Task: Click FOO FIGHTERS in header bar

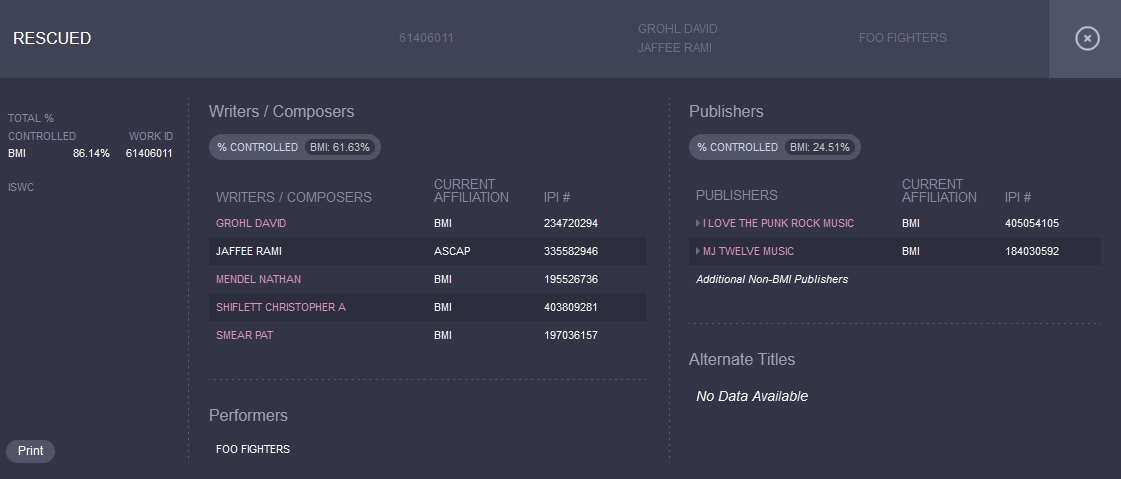Action: tap(902, 38)
